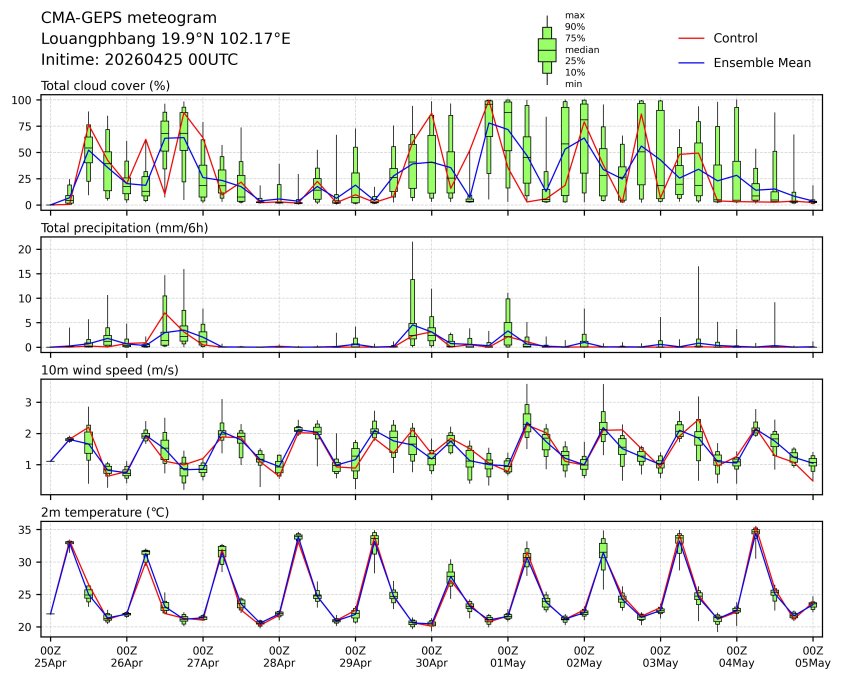Click the 00Z 30Apr time axis label

[431, 656]
